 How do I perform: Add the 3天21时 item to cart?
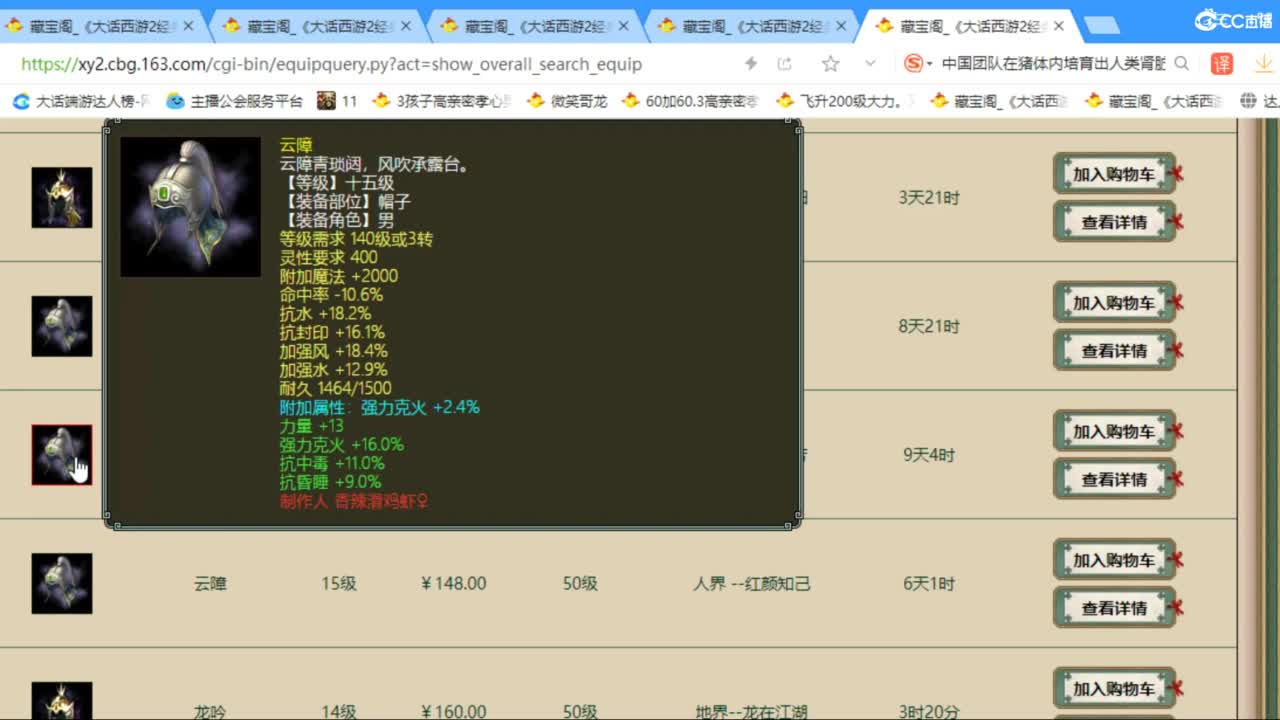[1114, 174]
